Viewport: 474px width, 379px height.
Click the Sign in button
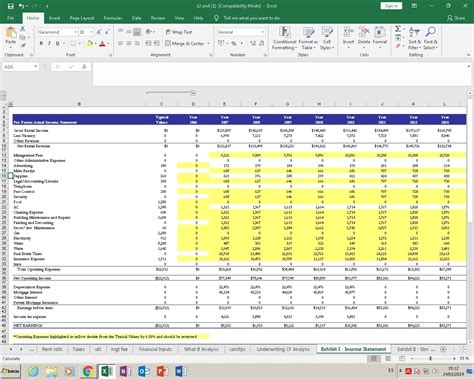pyautogui.click(x=391, y=6)
